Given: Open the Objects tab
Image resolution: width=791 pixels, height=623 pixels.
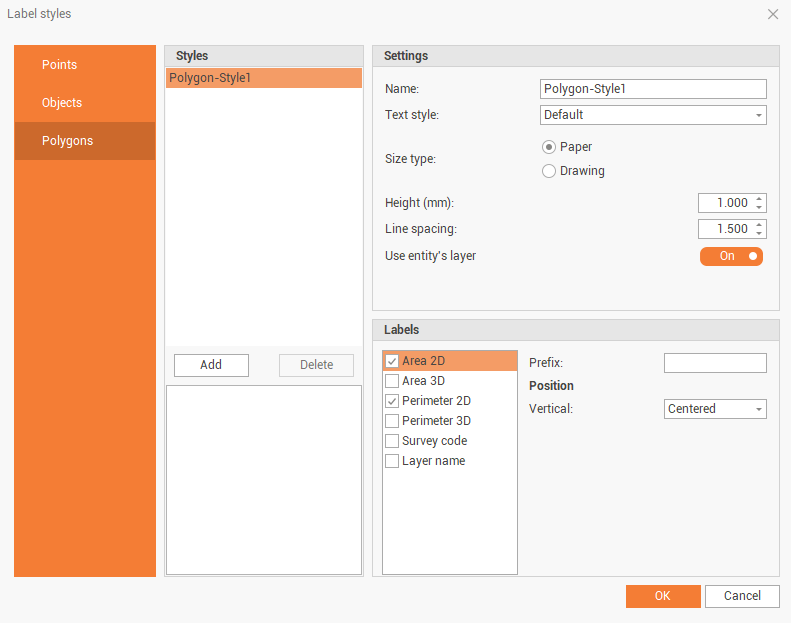Looking at the screenshot, I should click(x=62, y=103).
